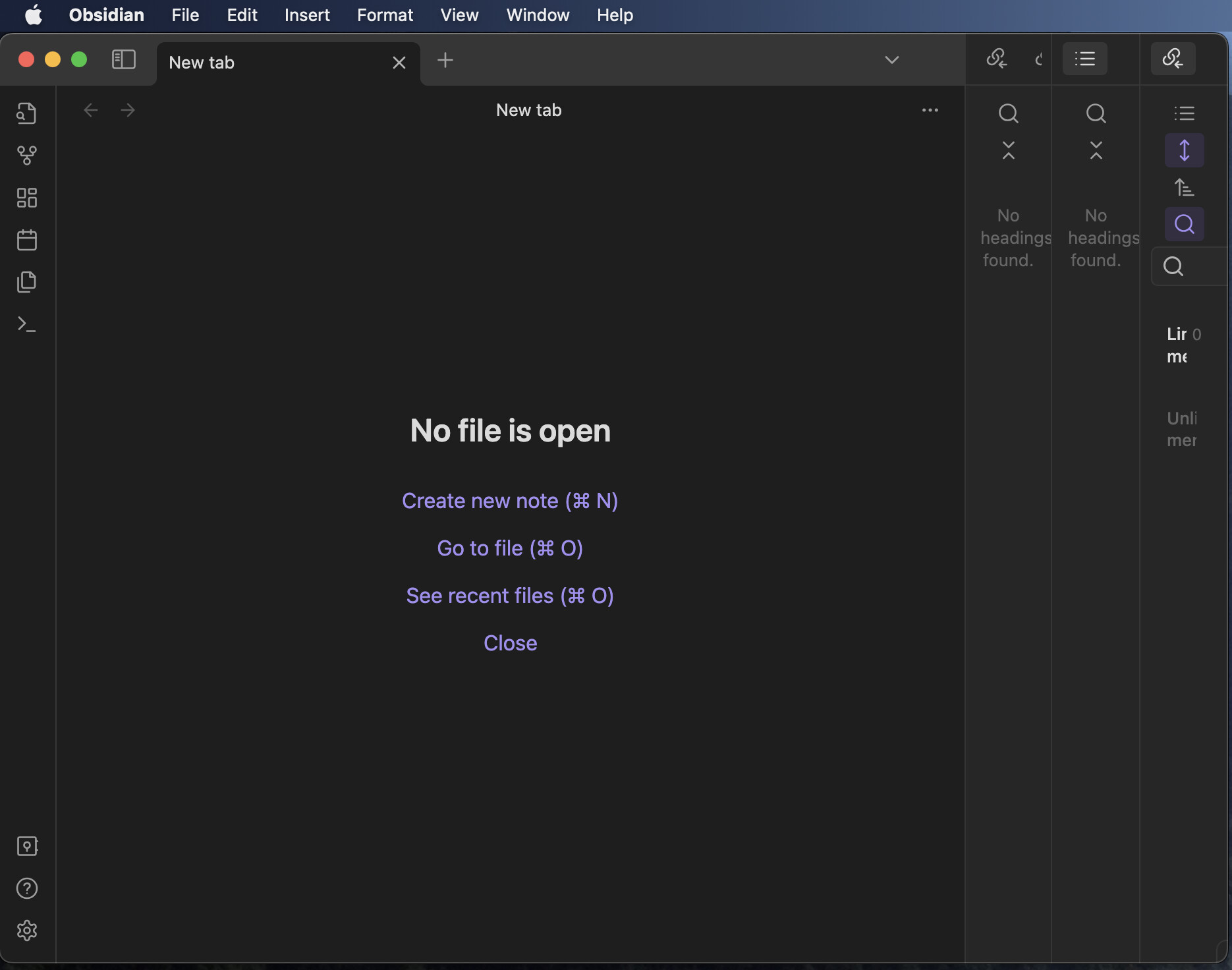Image resolution: width=1232 pixels, height=970 pixels.
Task: Toggle the backlinks search filter button
Action: coord(1185,224)
